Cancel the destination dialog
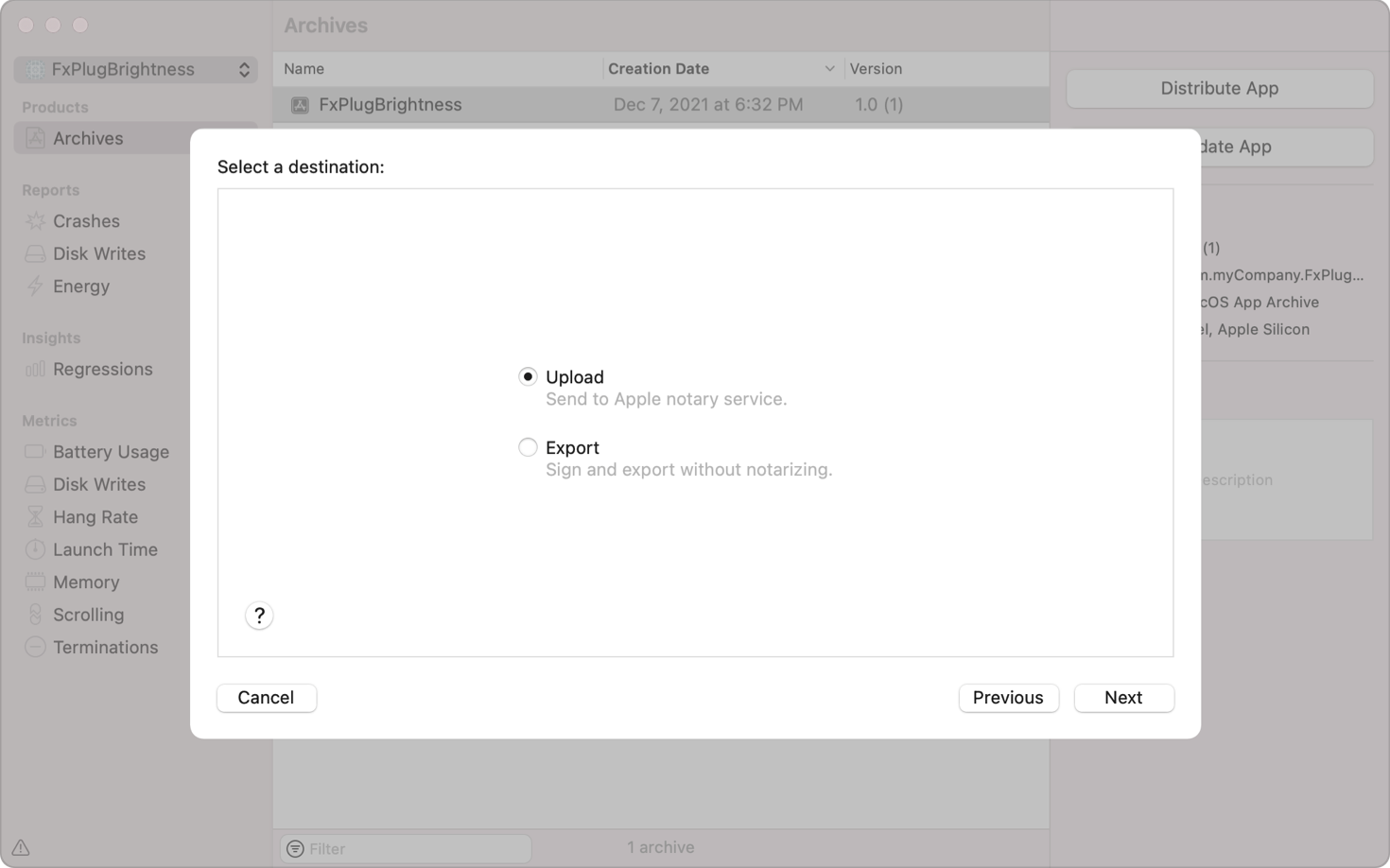 coord(266,698)
